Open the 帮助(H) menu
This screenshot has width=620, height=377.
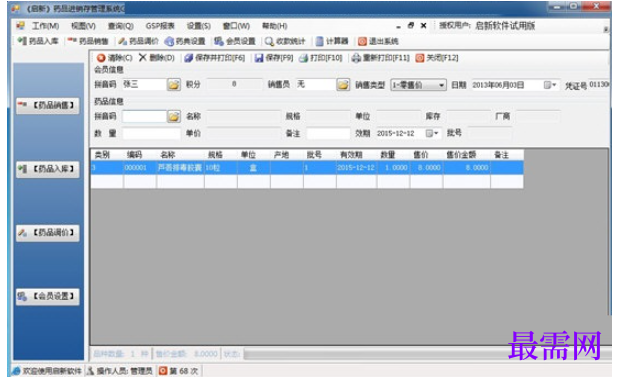tap(274, 26)
